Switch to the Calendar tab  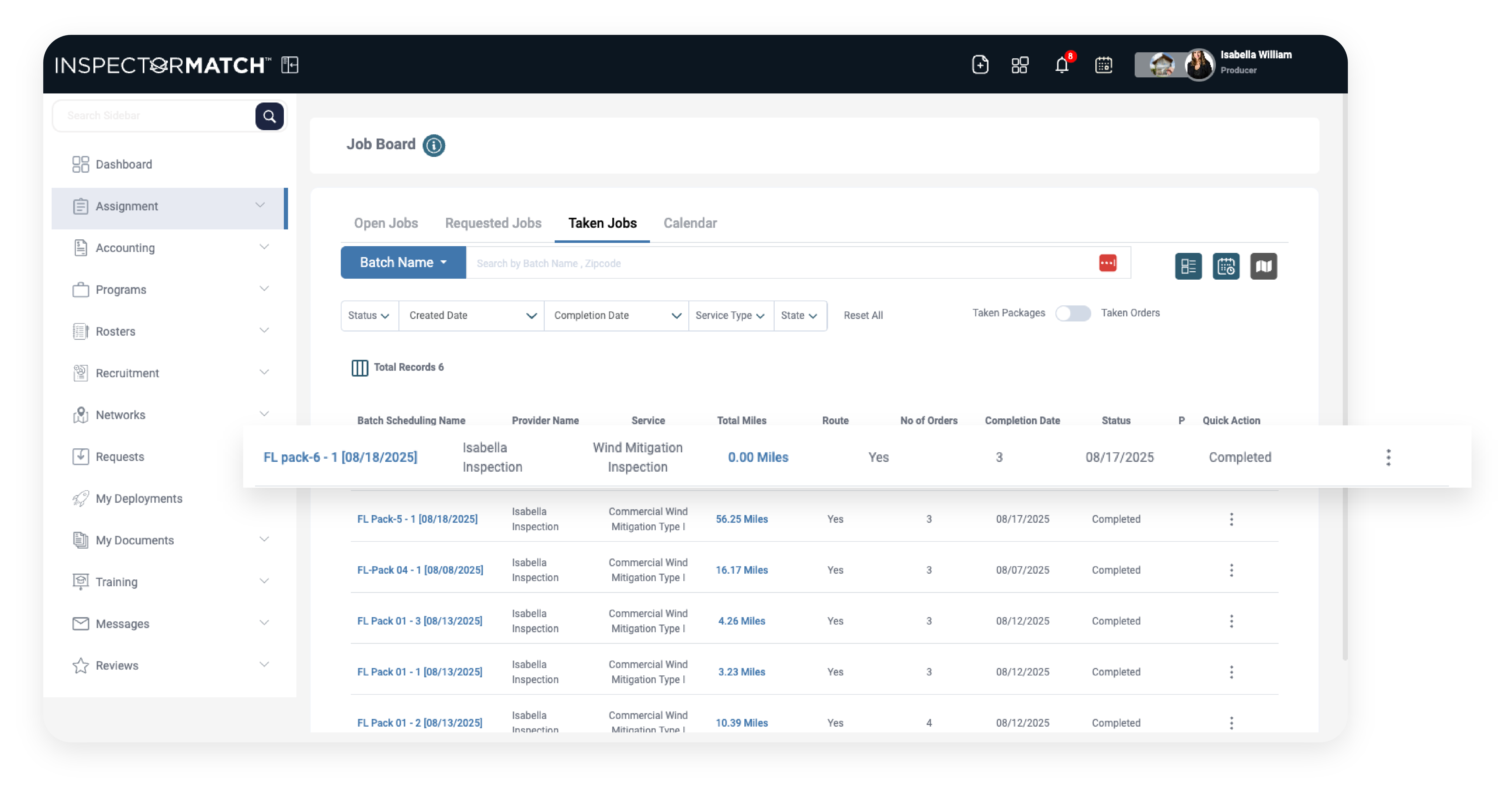(690, 223)
